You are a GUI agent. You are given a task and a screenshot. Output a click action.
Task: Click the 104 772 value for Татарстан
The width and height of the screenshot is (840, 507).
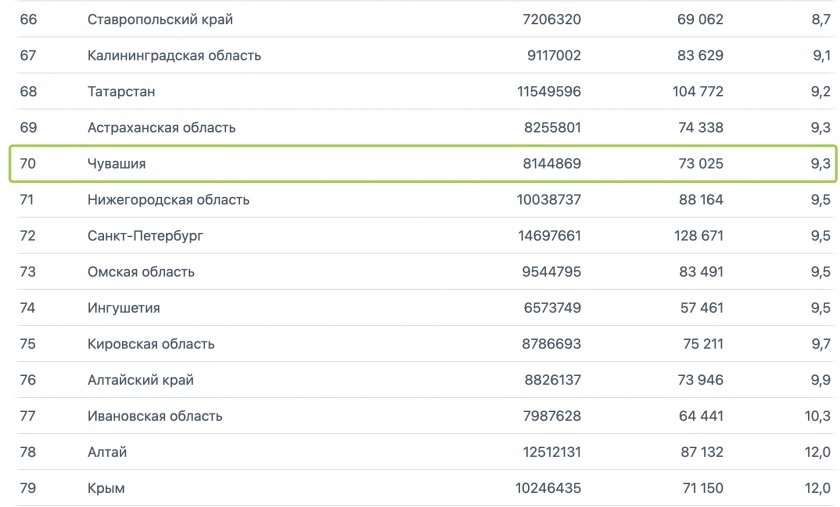click(698, 91)
